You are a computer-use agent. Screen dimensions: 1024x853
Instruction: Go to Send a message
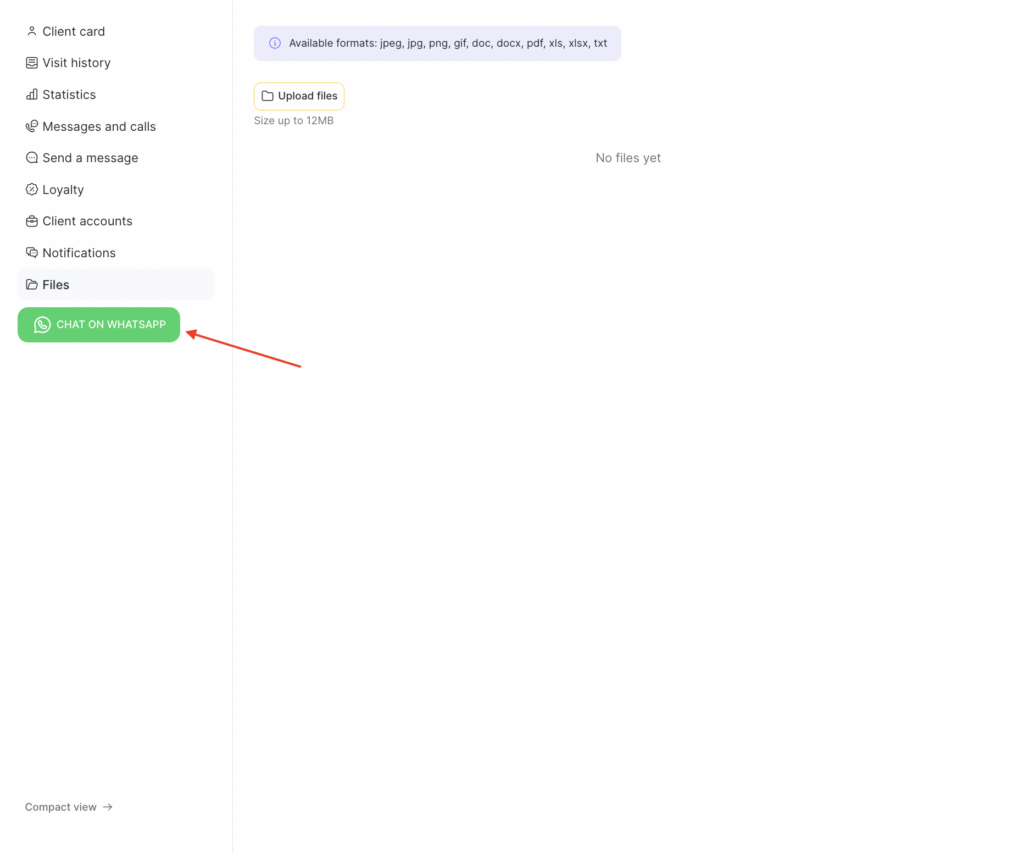[90, 158]
